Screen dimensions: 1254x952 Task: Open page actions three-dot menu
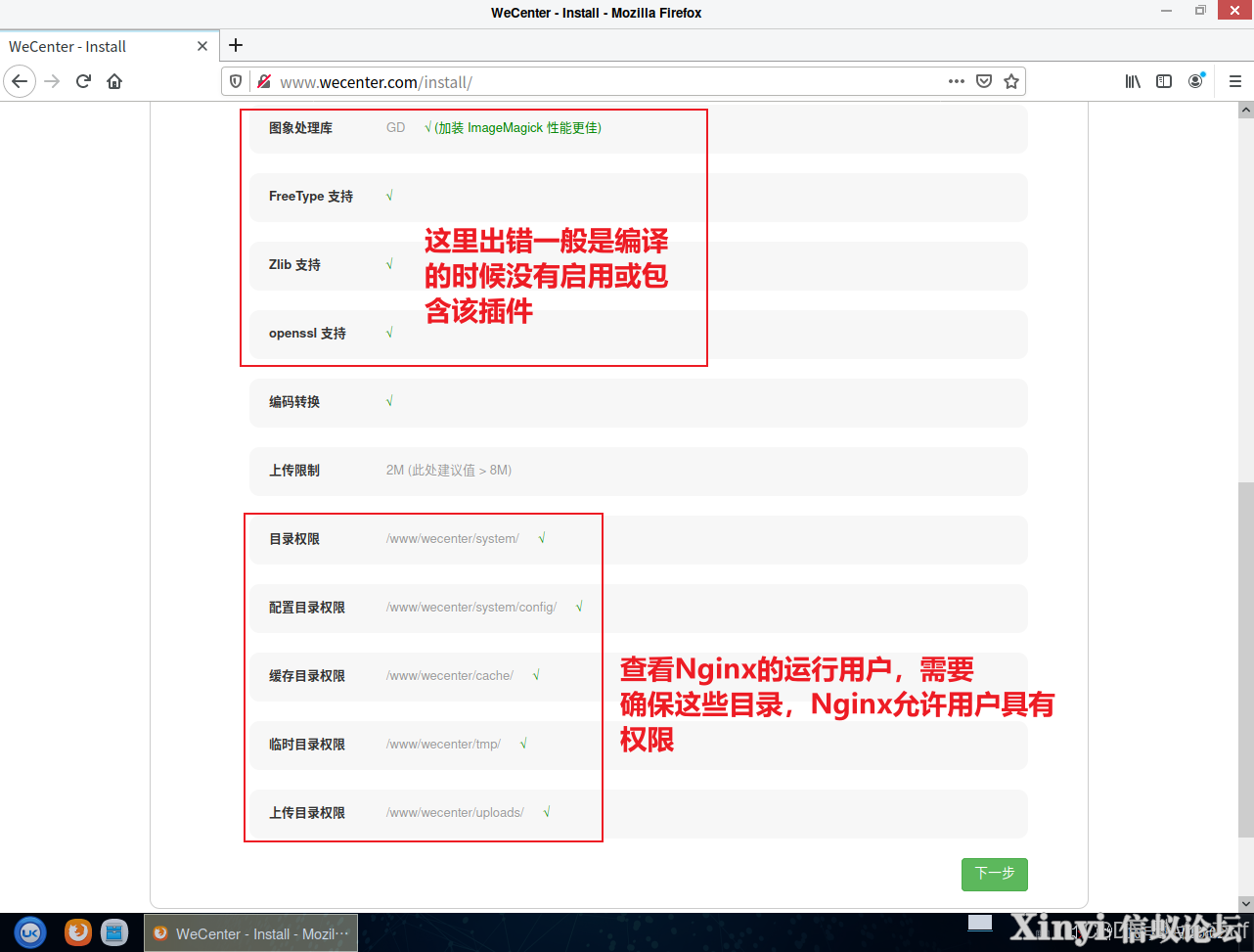click(957, 81)
